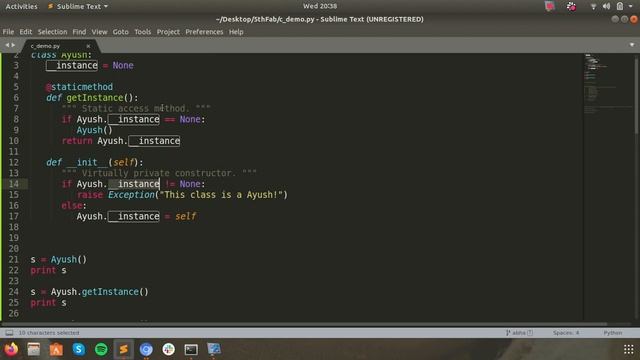Go to next tab arrow
The width and height of the screenshot is (640, 360).
pyautogui.click(x=13, y=45)
